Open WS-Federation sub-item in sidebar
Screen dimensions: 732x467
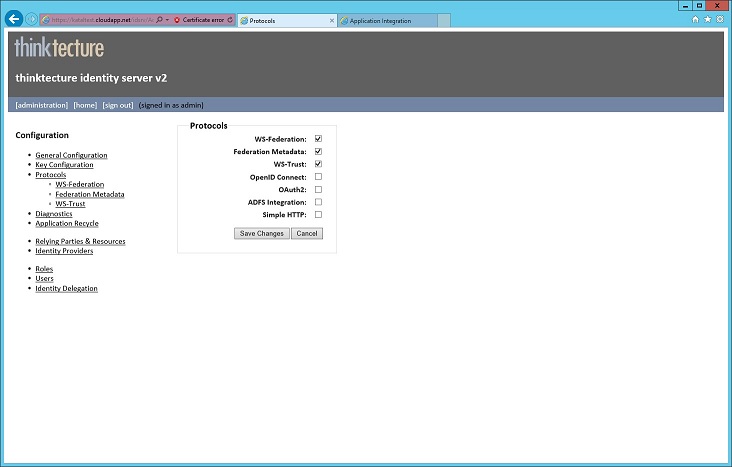(80, 184)
